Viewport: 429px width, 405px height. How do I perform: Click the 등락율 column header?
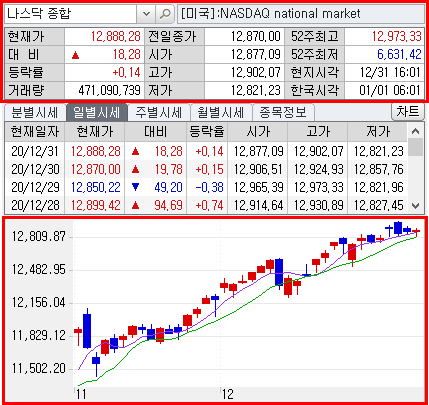pos(207,132)
